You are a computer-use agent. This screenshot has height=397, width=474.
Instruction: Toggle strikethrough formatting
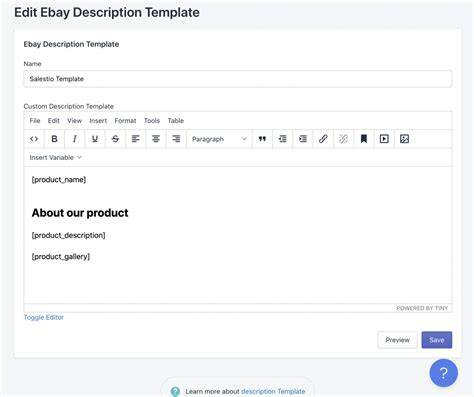(x=115, y=139)
